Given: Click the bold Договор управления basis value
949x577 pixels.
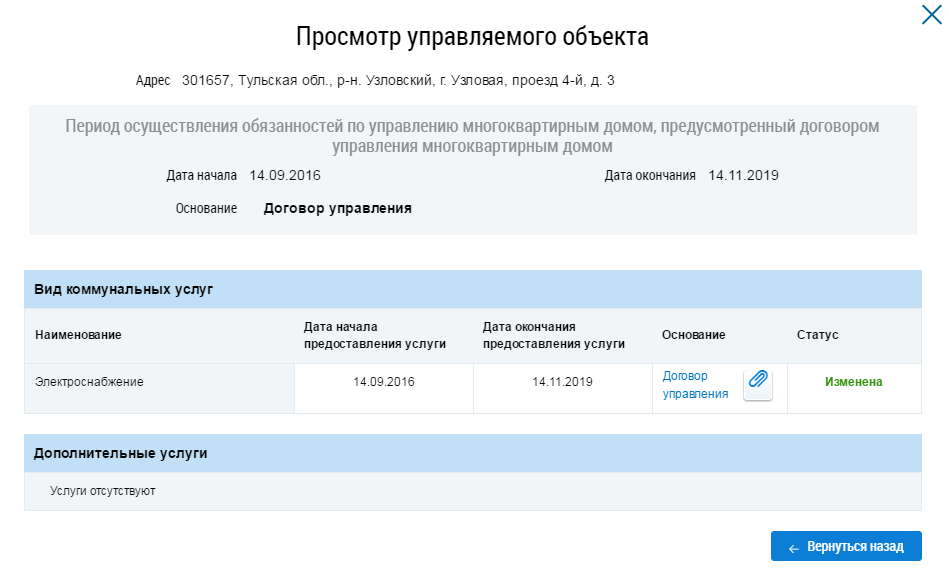Looking at the screenshot, I should (x=337, y=209).
